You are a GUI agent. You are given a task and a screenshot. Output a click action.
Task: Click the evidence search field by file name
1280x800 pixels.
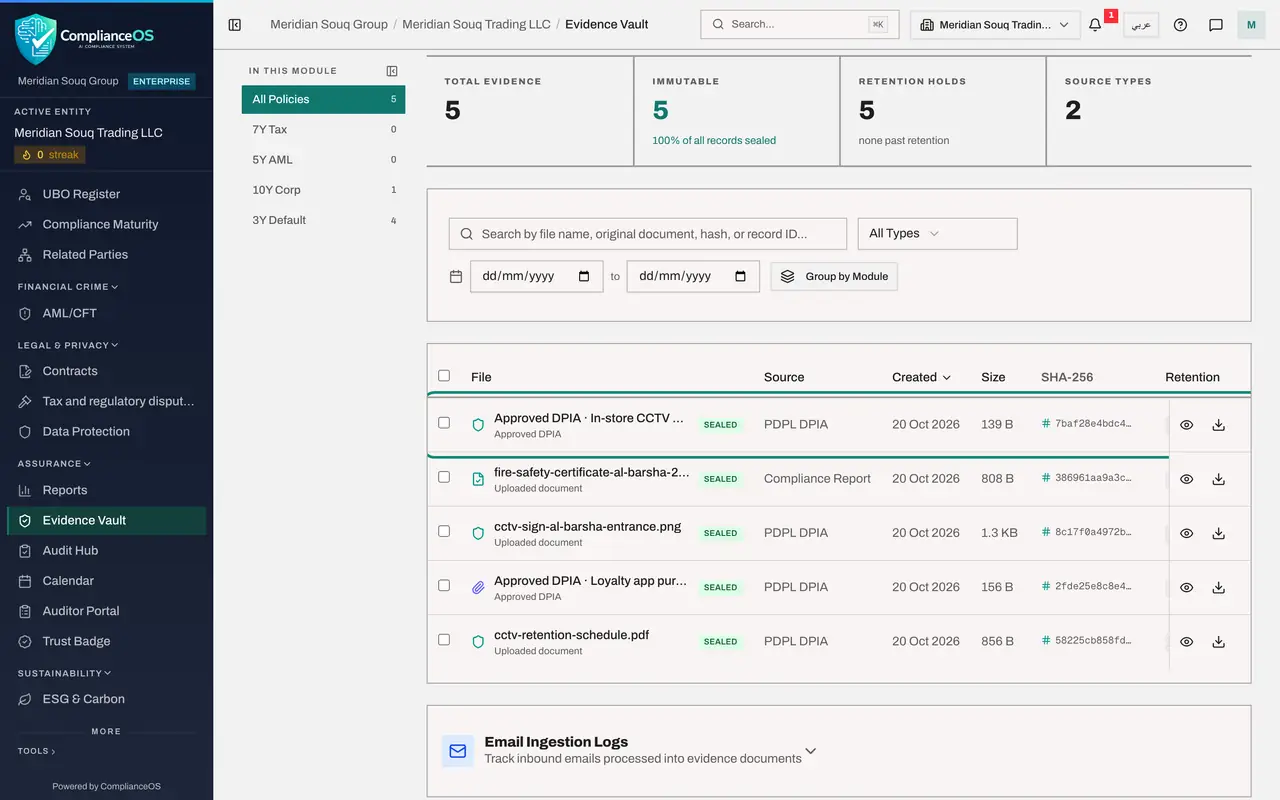click(x=647, y=234)
